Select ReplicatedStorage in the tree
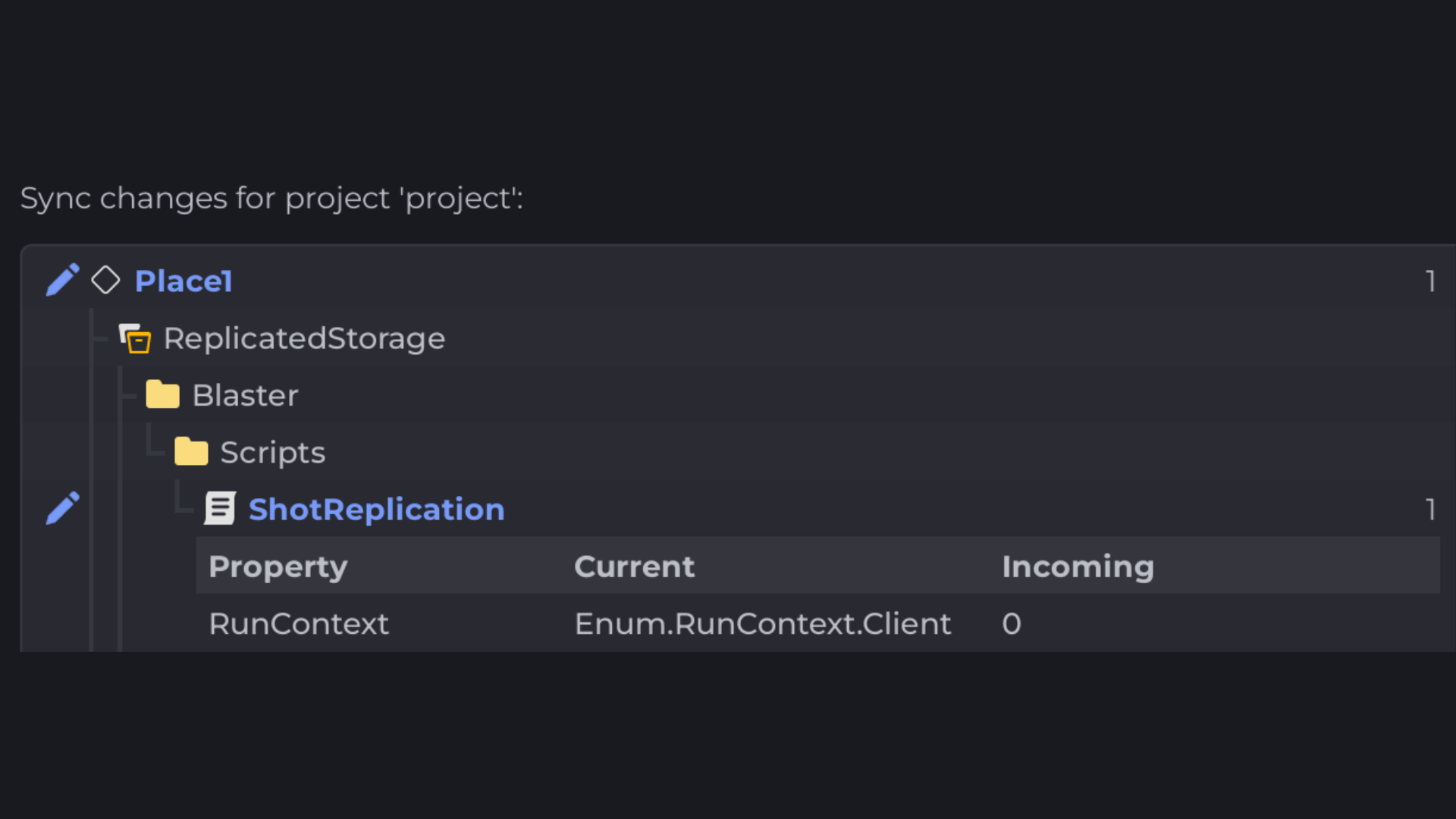The height and width of the screenshot is (819, 1456). 304,338
